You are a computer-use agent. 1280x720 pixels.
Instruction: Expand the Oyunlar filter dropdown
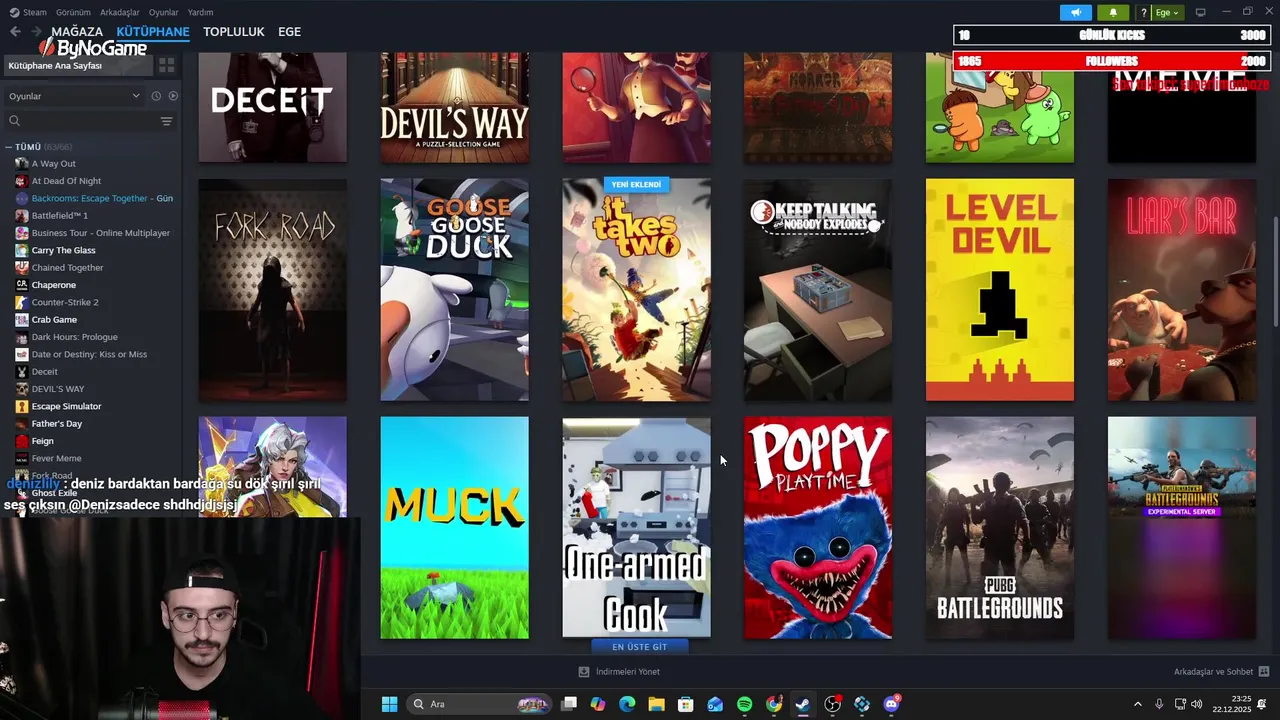(74, 96)
